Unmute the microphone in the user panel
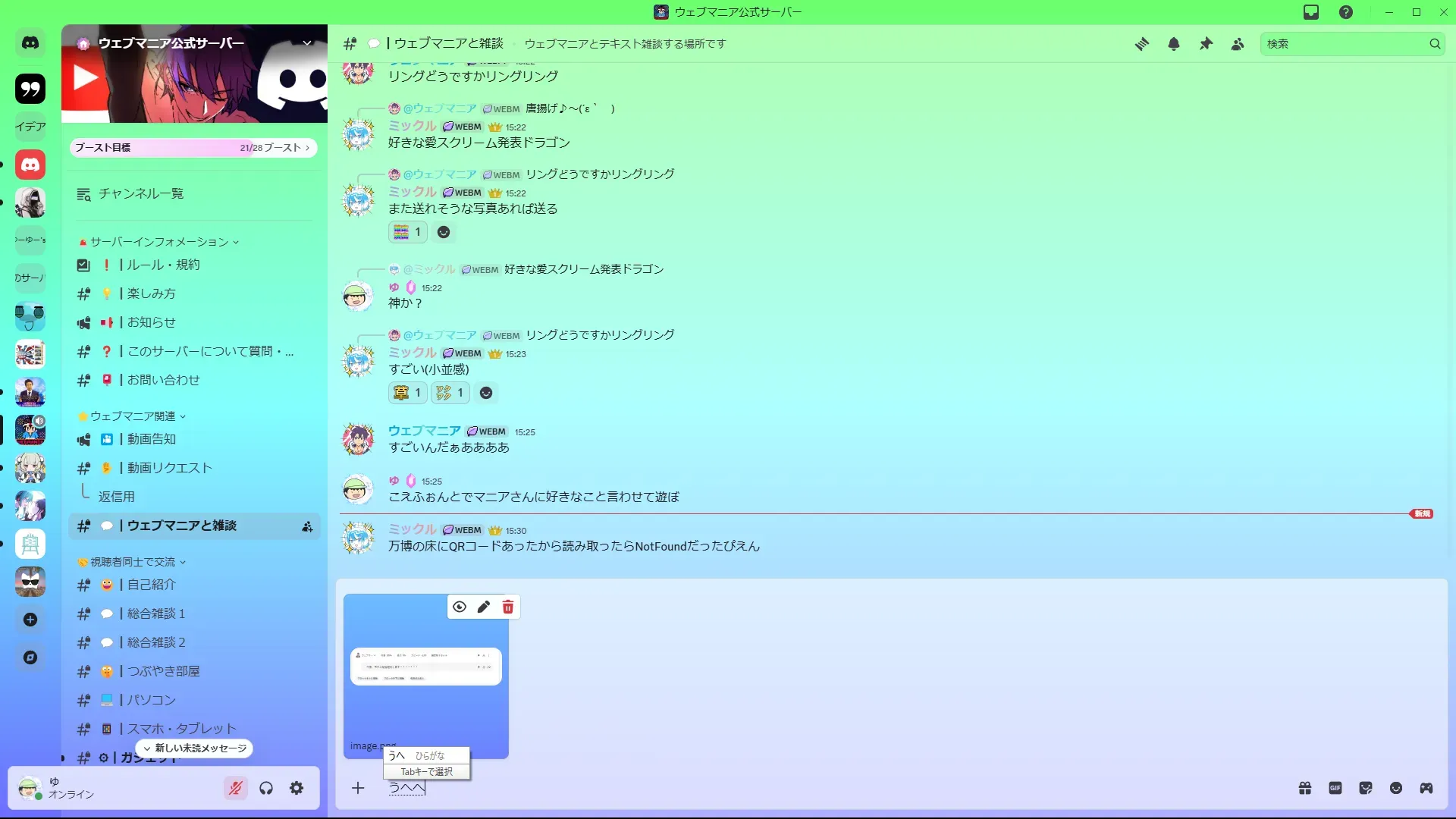This screenshot has width=1456, height=819. pyautogui.click(x=236, y=788)
